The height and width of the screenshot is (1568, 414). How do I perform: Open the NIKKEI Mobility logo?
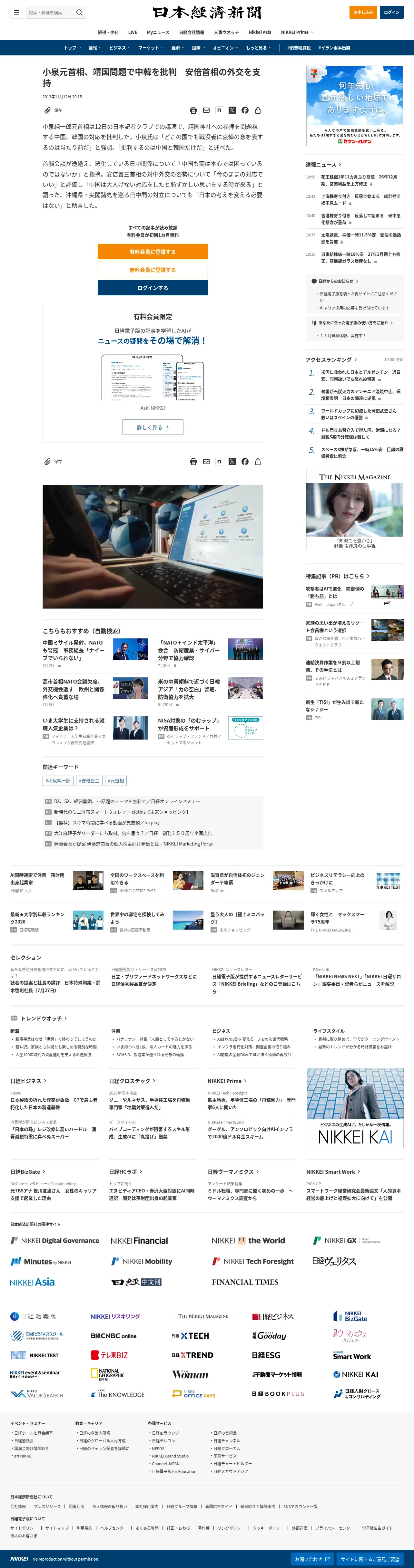(142, 1261)
